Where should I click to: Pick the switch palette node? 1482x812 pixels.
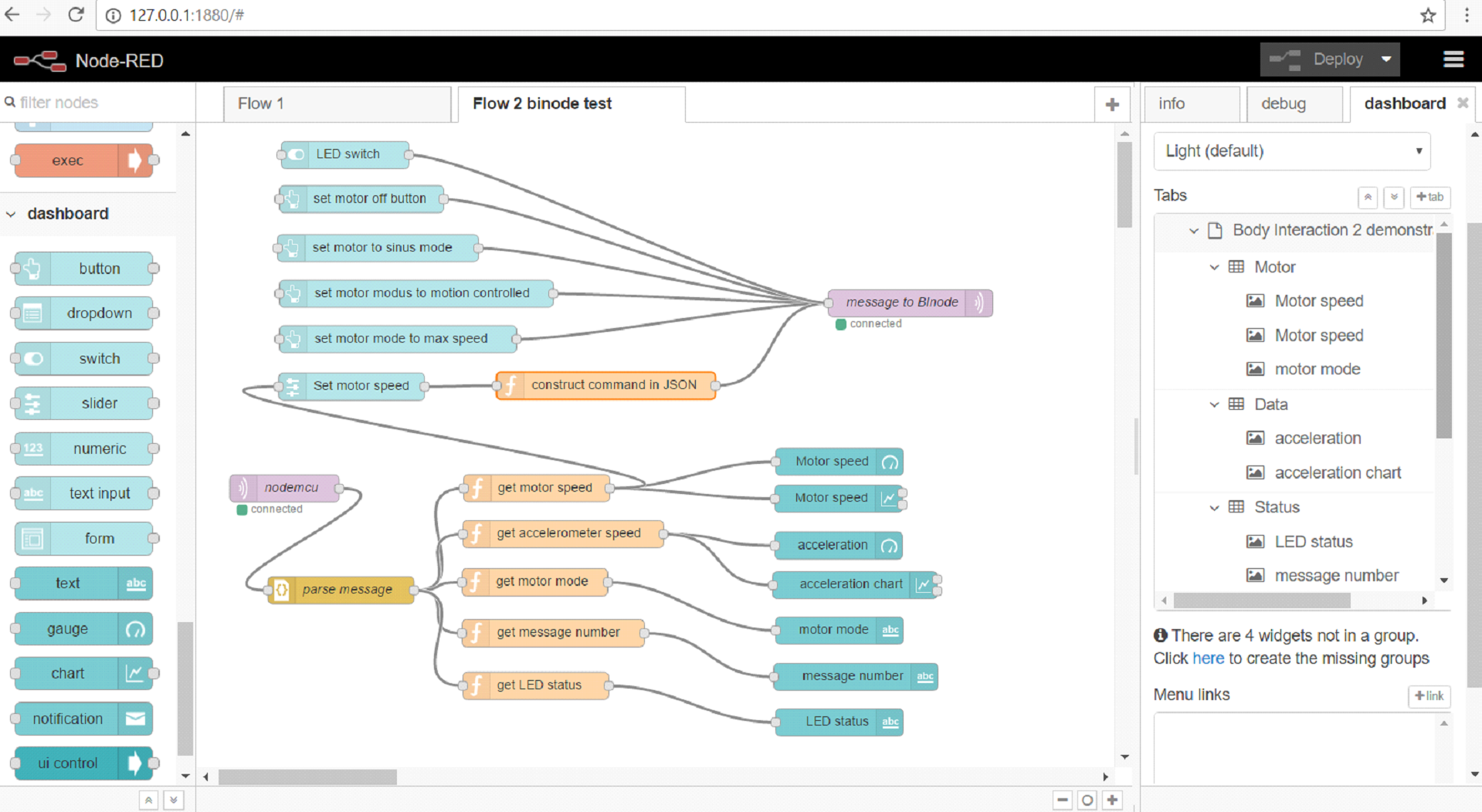[83, 358]
